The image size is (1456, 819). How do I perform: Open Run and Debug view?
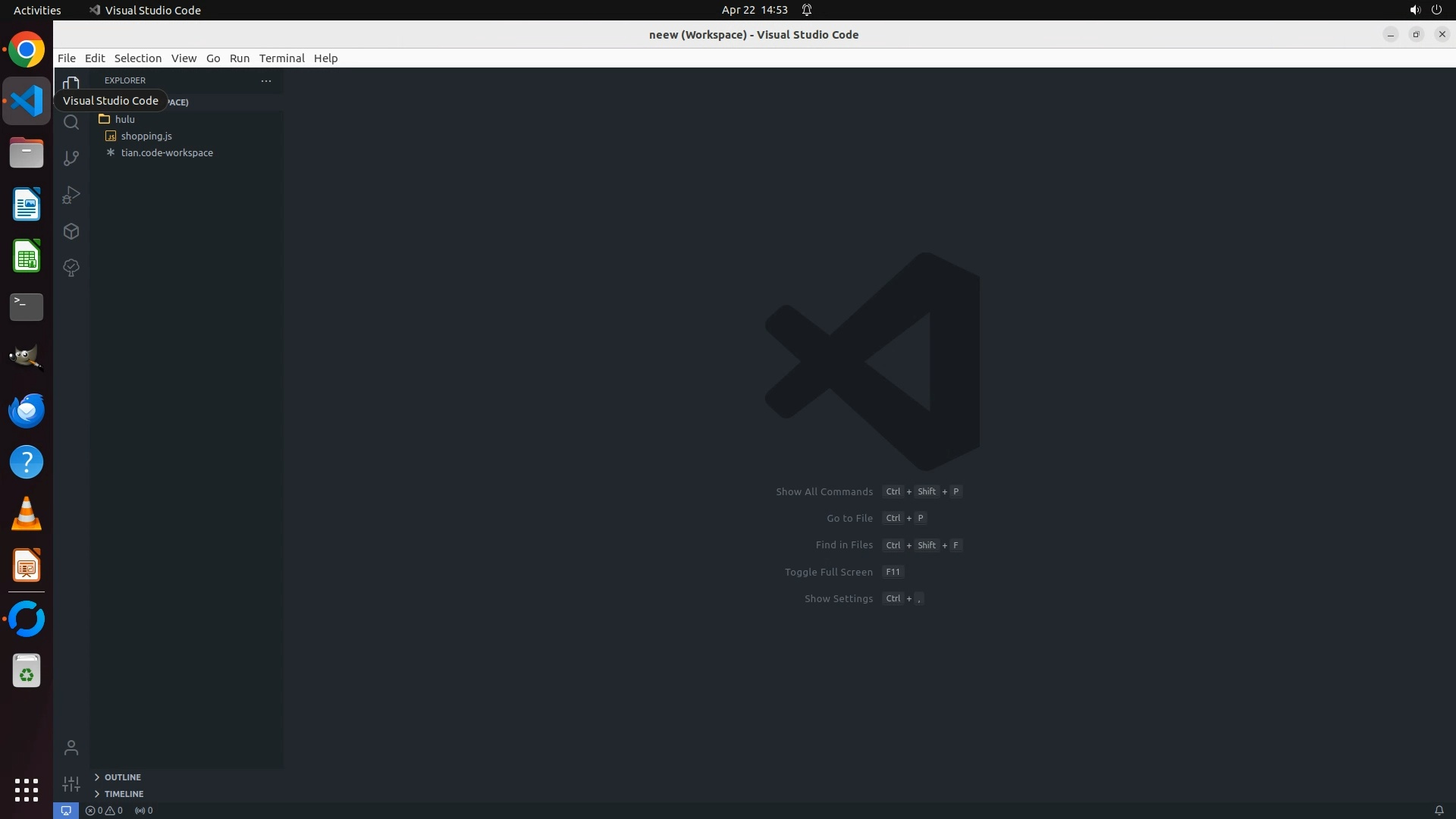point(71,195)
